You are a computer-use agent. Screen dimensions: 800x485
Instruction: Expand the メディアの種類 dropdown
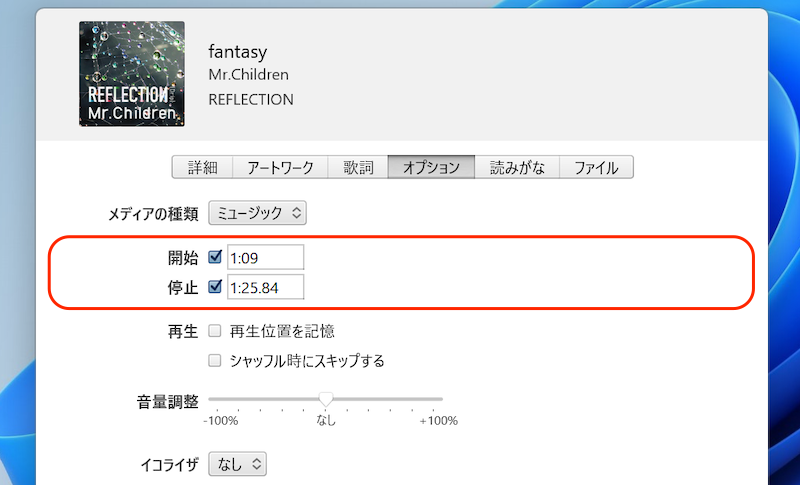(257, 213)
